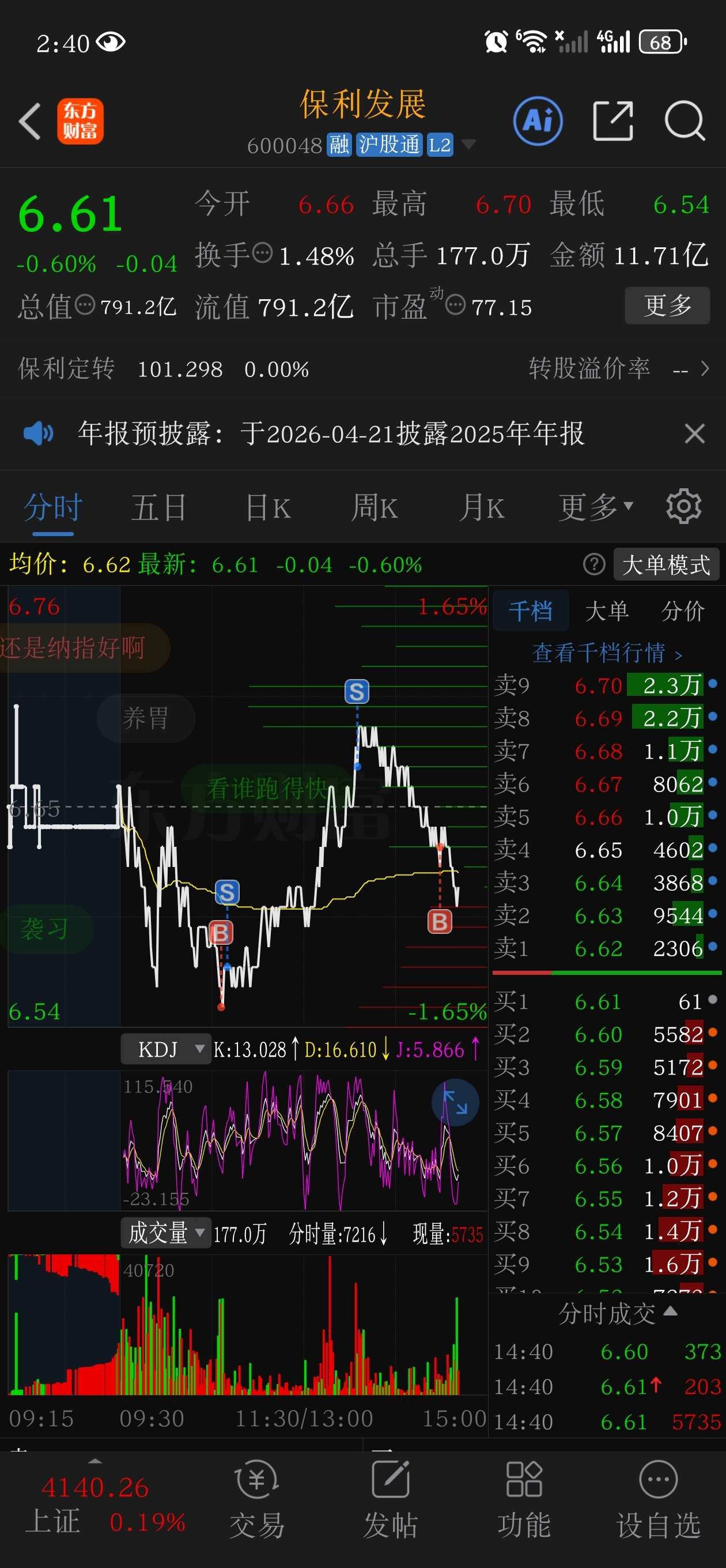Tap the volume bar chart
The image size is (726, 1568).
pos(247,1325)
